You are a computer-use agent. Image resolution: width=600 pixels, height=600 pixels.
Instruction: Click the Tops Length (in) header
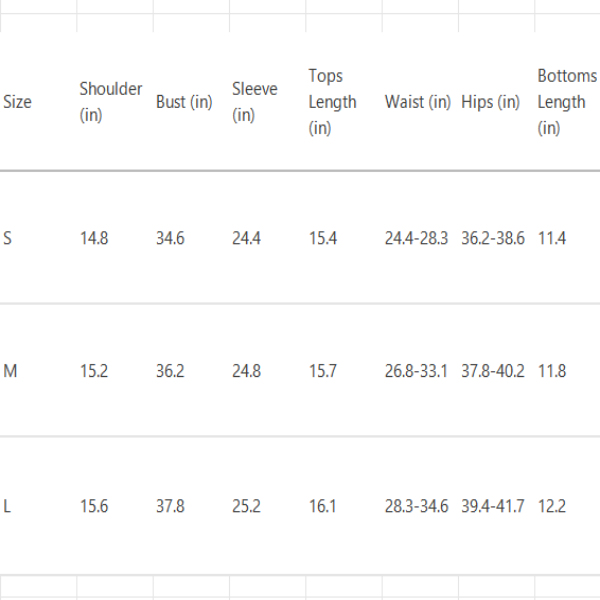332,102
